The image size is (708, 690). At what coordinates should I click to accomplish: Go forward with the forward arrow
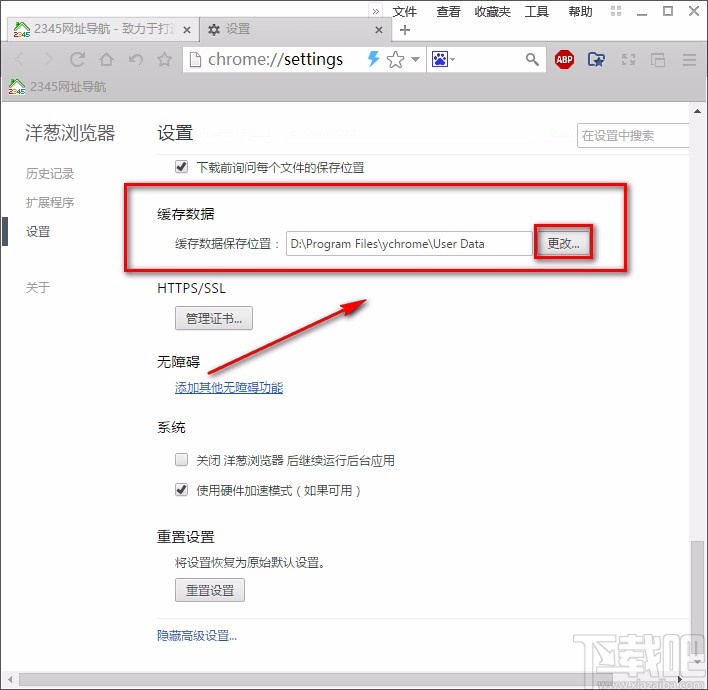48,59
